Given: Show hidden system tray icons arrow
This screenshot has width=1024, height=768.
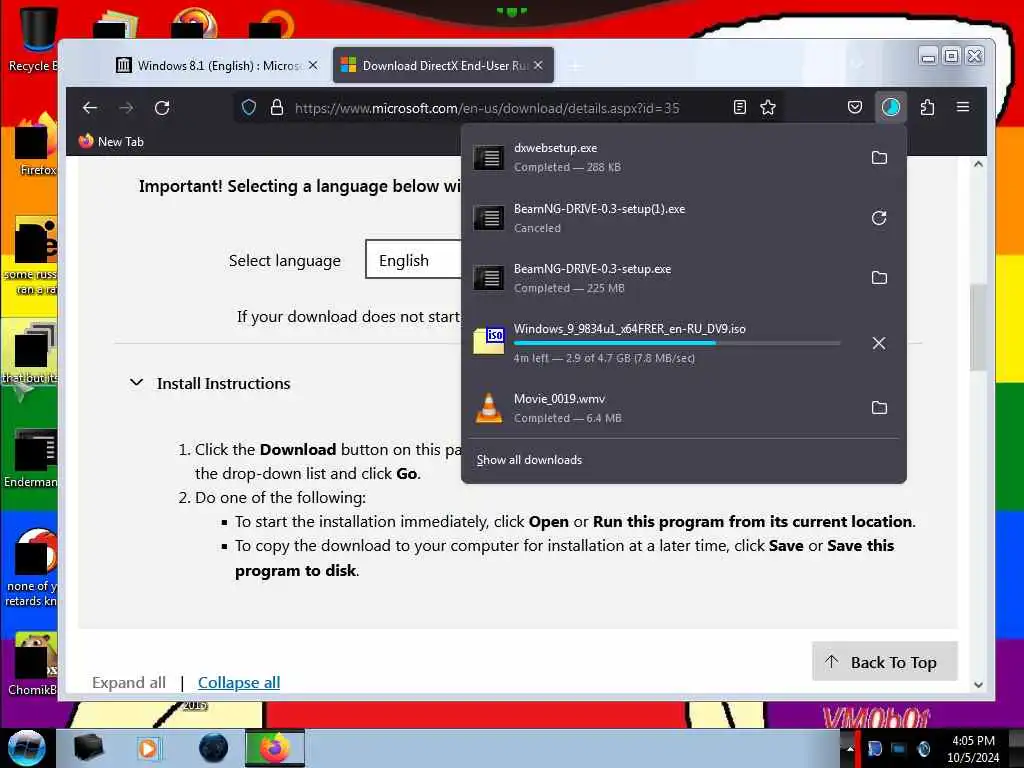Looking at the screenshot, I should [x=850, y=748].
